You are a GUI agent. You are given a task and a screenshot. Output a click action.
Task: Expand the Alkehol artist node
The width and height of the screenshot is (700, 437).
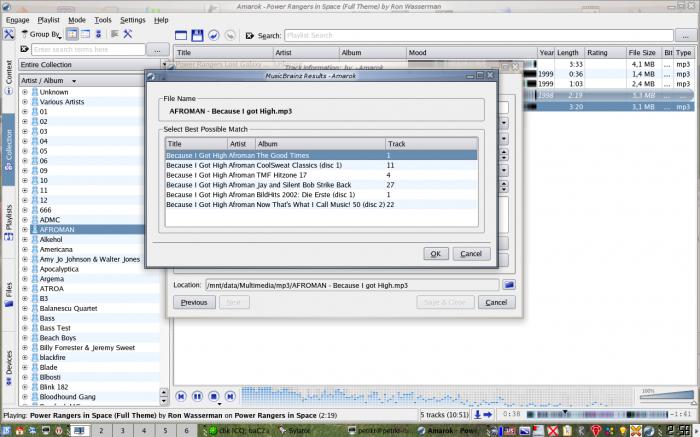pyautogui.click(x=25, y=240)
